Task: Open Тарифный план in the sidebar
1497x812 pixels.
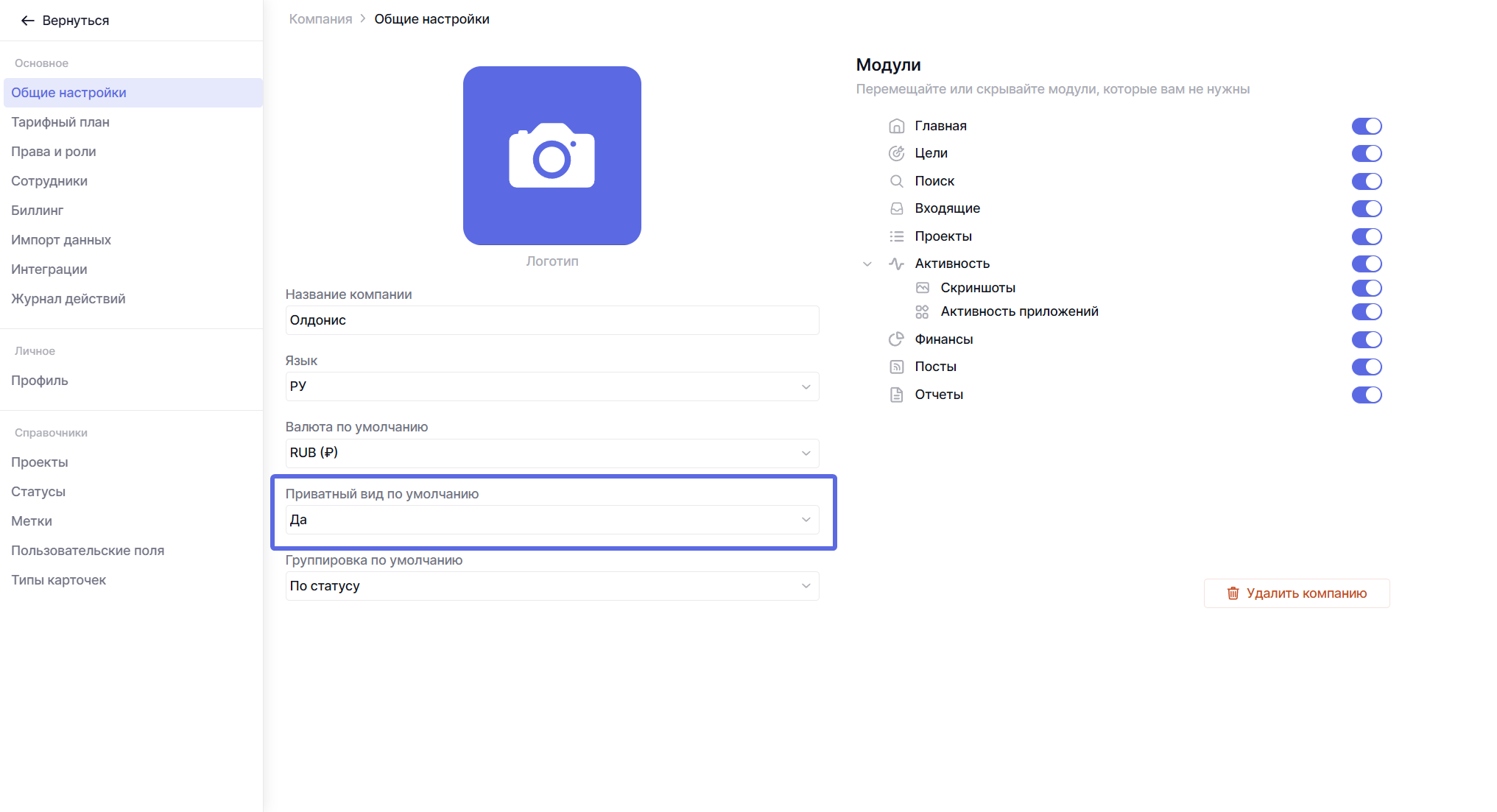Action: (x=60, y=122)
